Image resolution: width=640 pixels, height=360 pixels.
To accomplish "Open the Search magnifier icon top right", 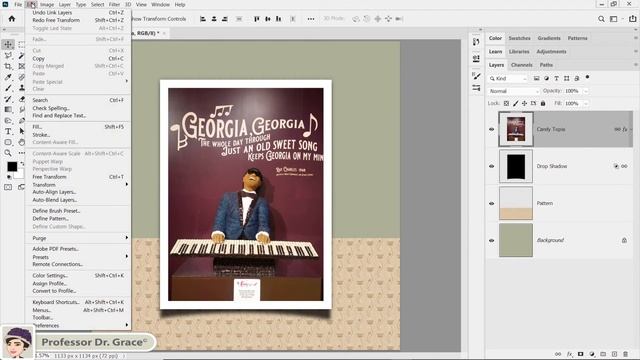I will pos(601,19).
